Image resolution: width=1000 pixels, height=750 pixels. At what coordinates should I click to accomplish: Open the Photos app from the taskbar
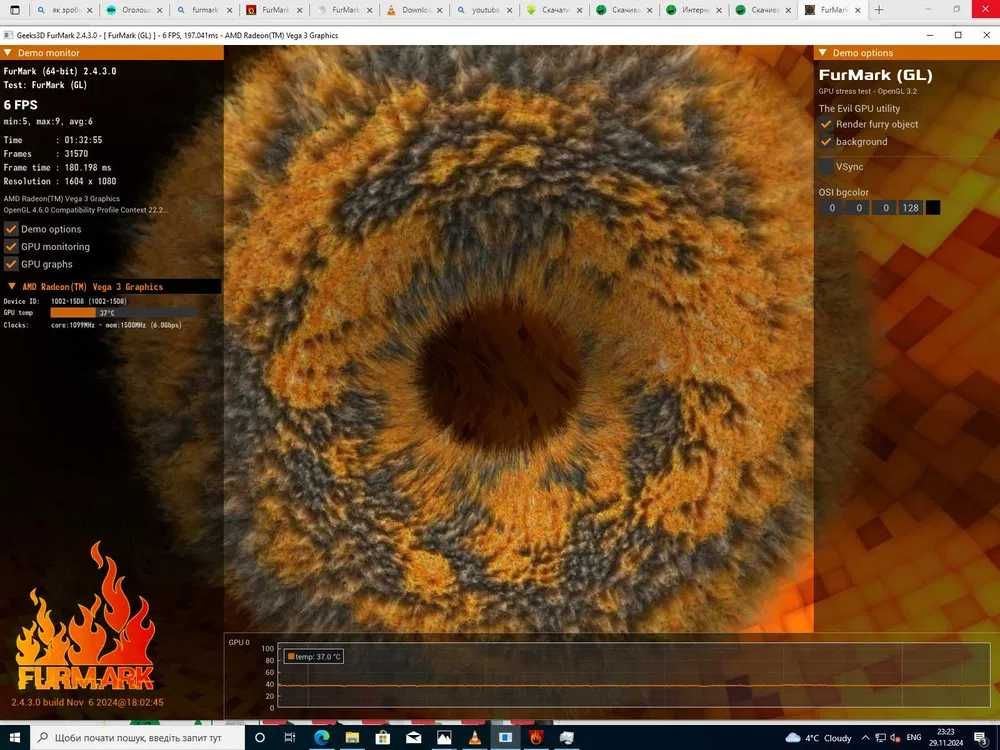(444, 738)
